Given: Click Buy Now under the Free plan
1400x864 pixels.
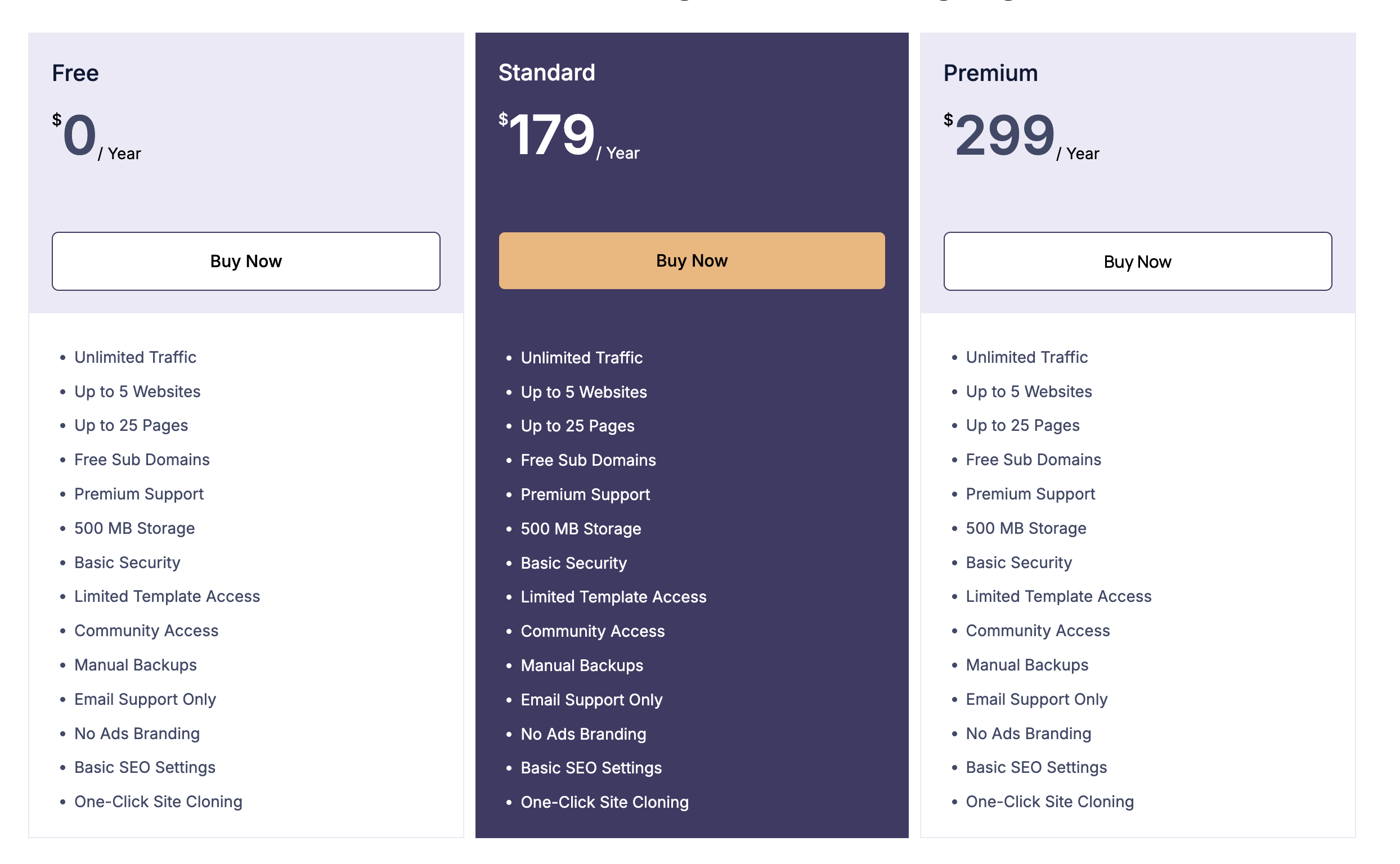Looking at the screenshot, I should pyautogui.click(x=246, y=261).
